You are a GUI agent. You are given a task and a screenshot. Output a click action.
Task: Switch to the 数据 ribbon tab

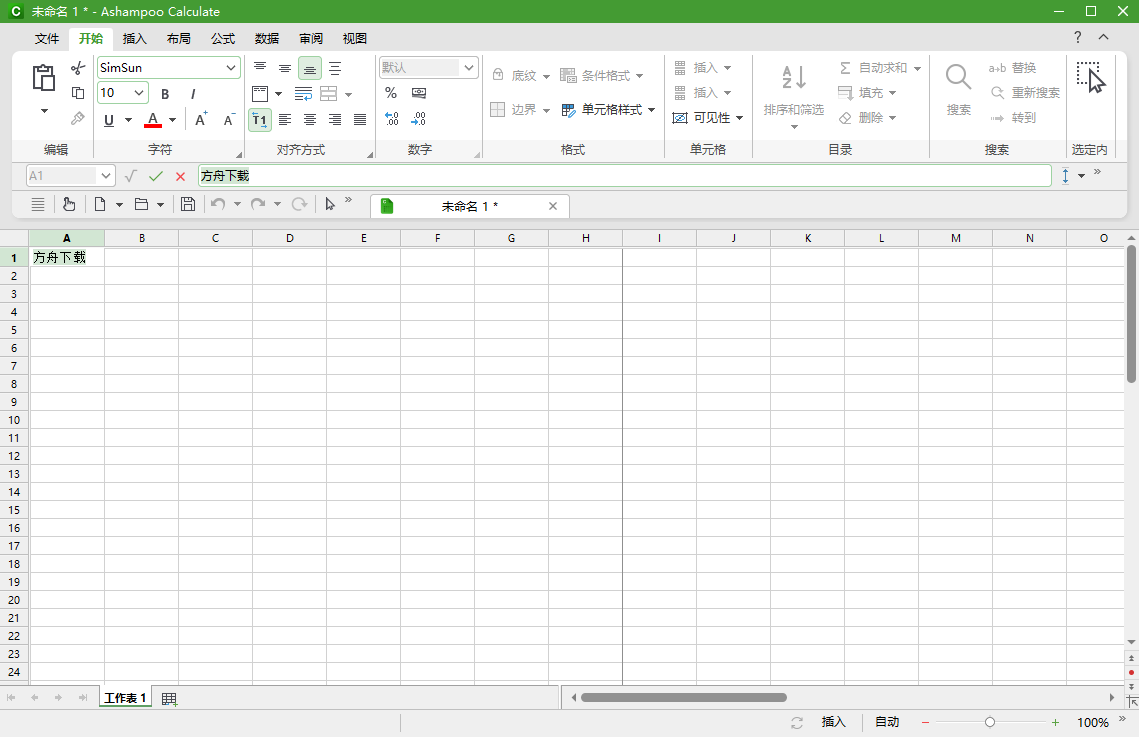click(x=267, y=38)
